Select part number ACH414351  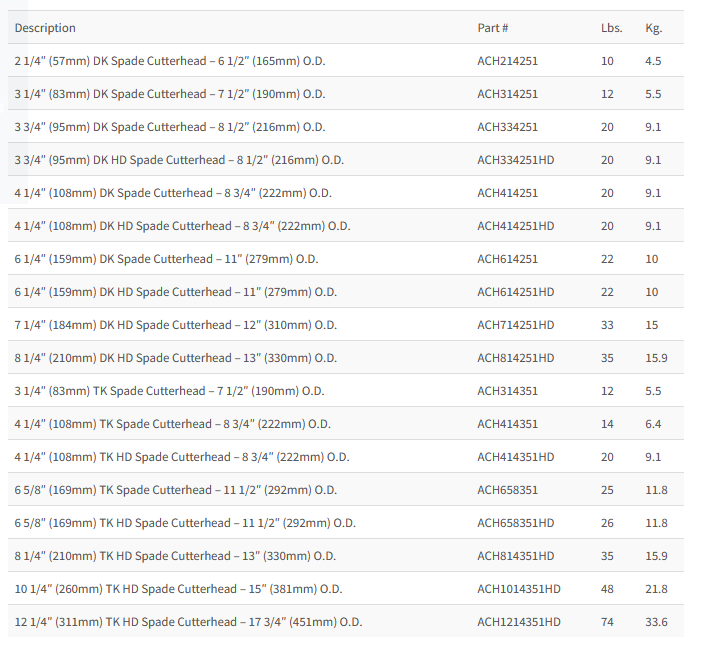pyautogui.click(x=507, y=424)
